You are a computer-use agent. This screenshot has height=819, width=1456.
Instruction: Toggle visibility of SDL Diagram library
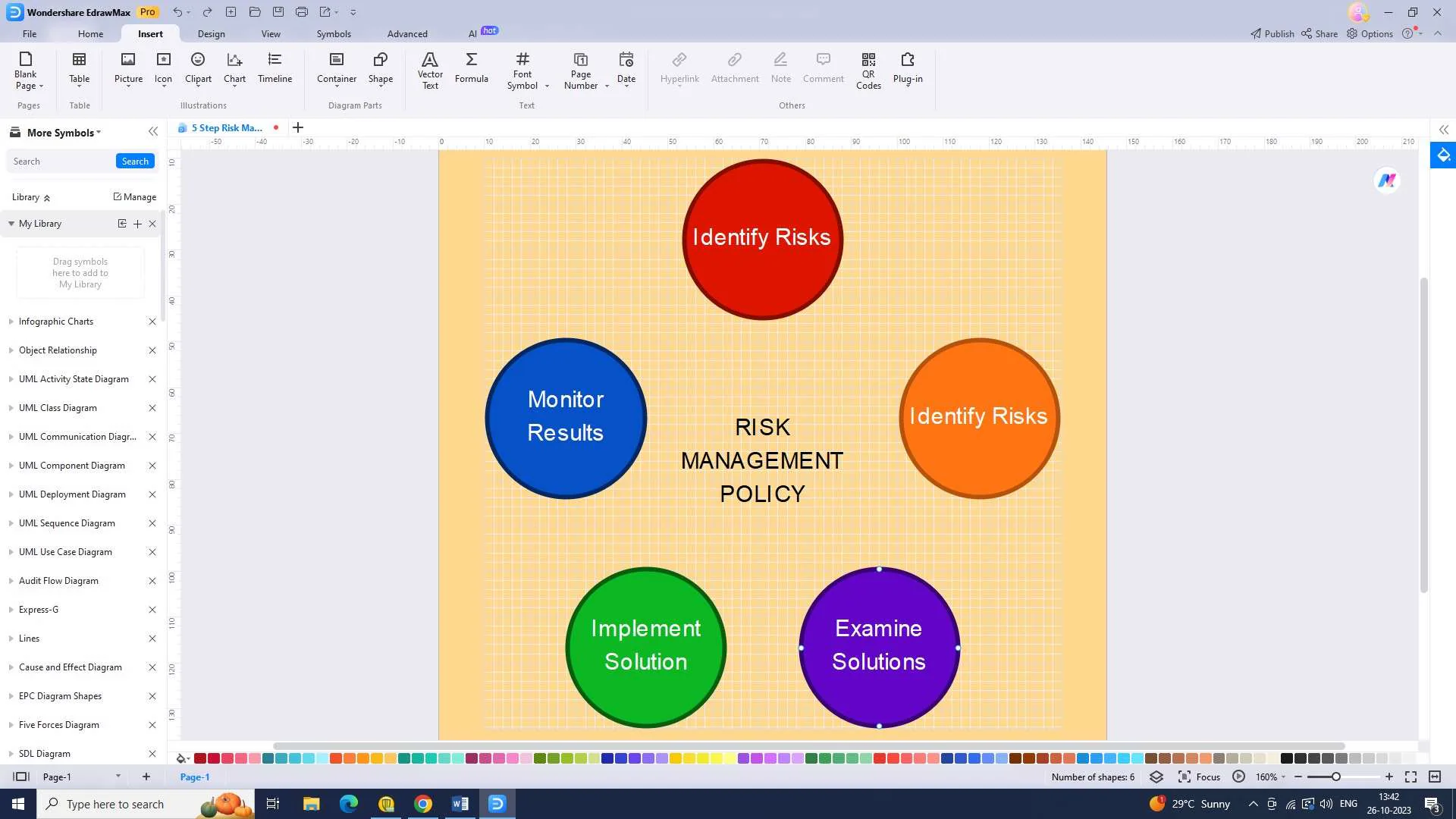(11, 753)
